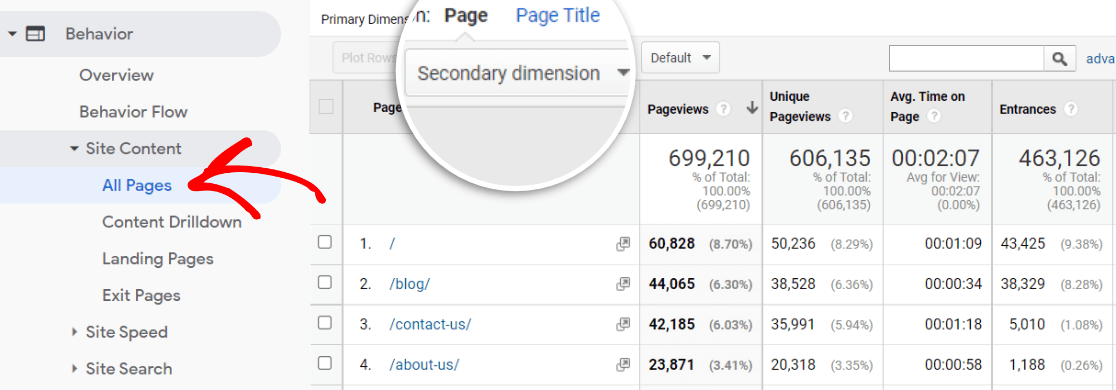Open /contact-us/ in new window icon
The image size is (1116, 390).
[623, 325]
